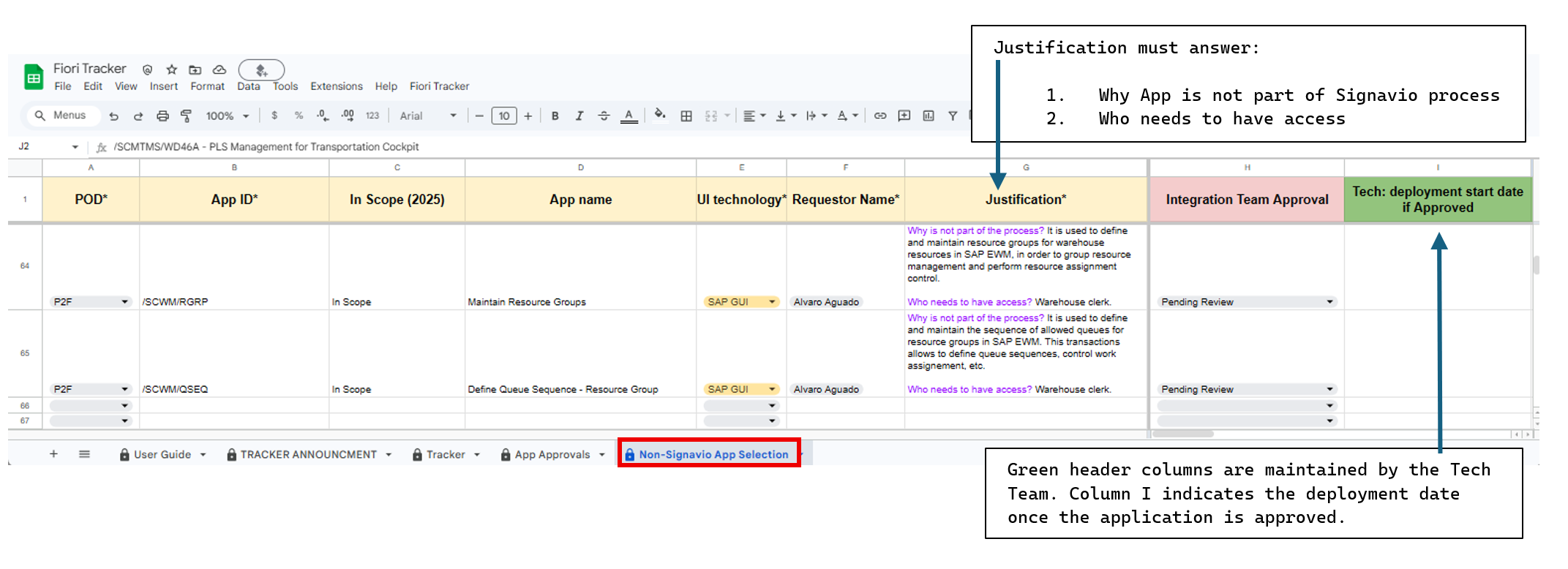Apply strikethrough formatting
Screen dimensions: 1568x569
pyautogui.click(x=604, y=116)
